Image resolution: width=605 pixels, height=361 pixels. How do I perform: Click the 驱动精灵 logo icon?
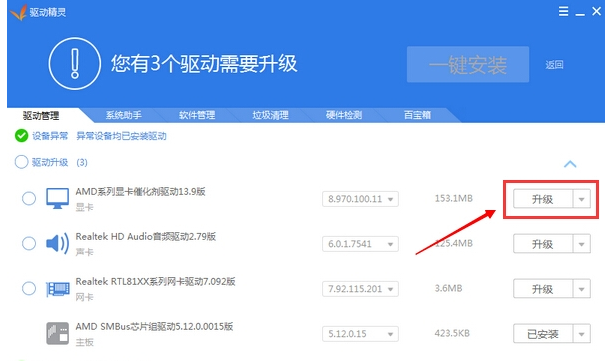pos(18,12)
